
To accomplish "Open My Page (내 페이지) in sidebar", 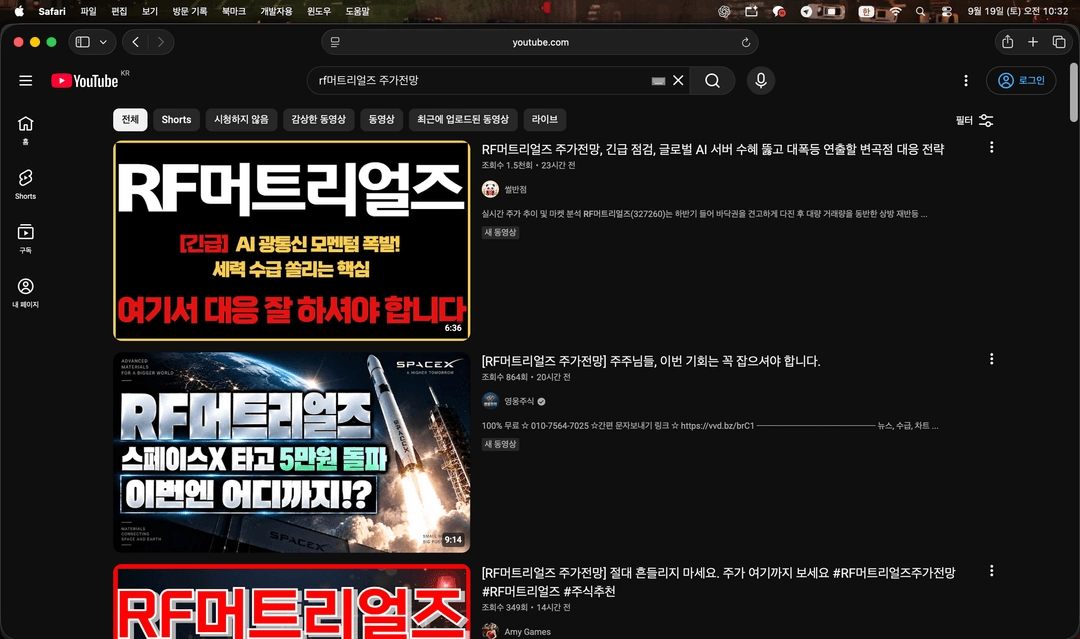I will pyautogui.click(x=25, y=293).
